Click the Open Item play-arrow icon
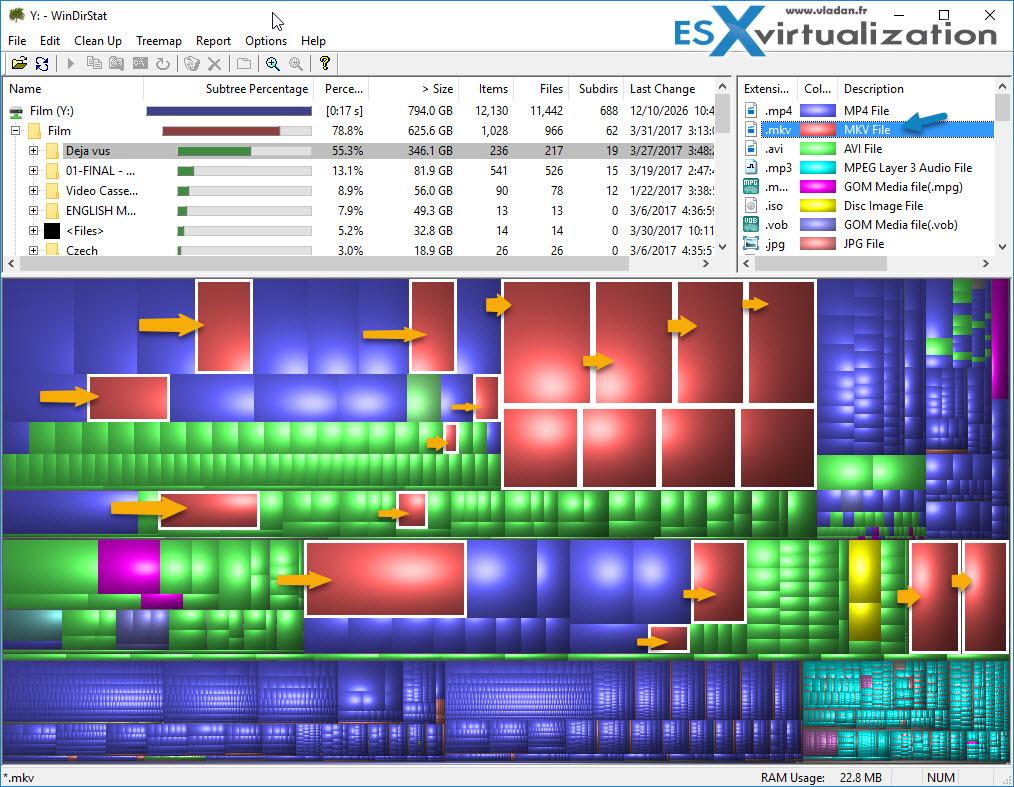 [x=71, y=63]
